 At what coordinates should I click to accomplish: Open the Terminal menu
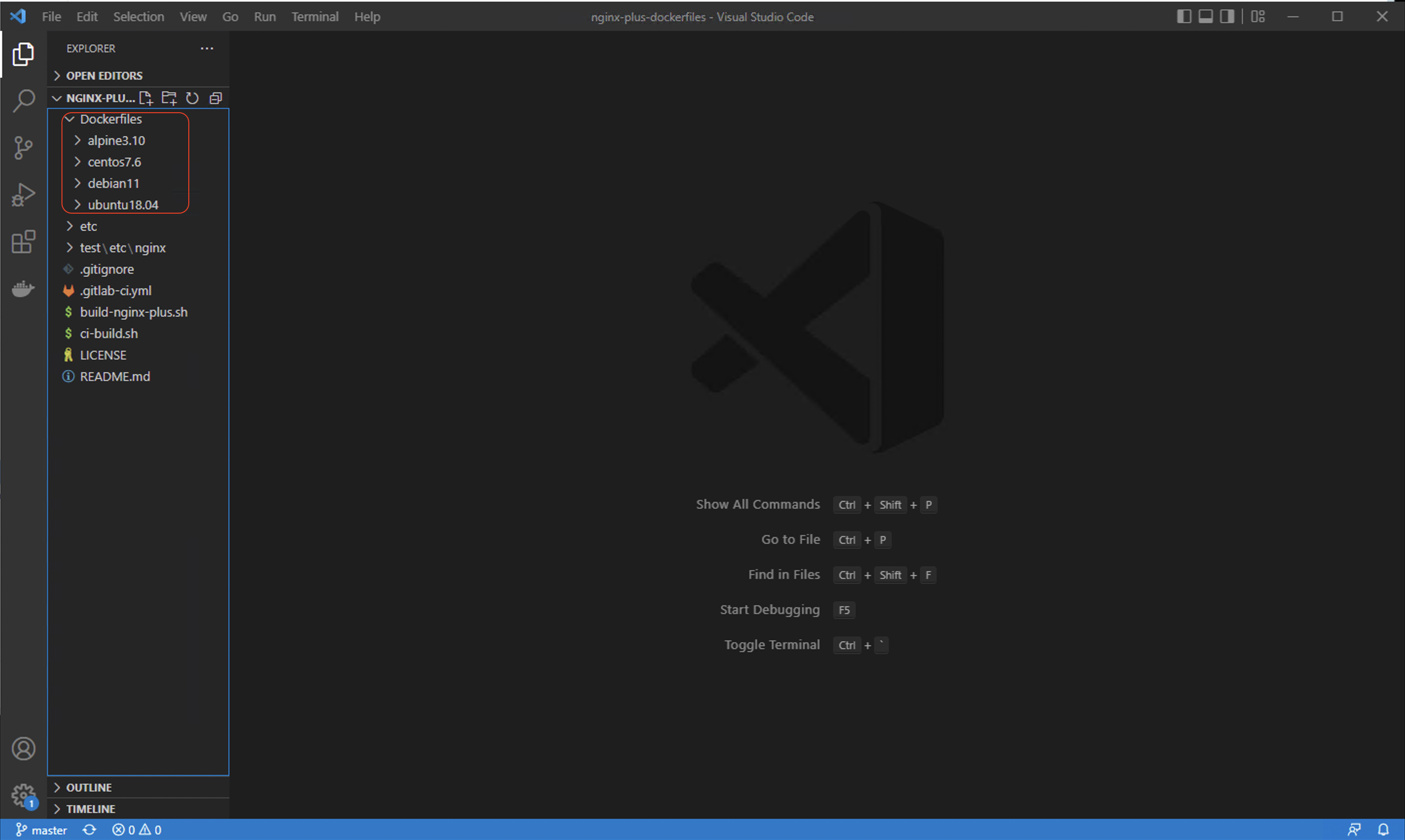[315, 17]
